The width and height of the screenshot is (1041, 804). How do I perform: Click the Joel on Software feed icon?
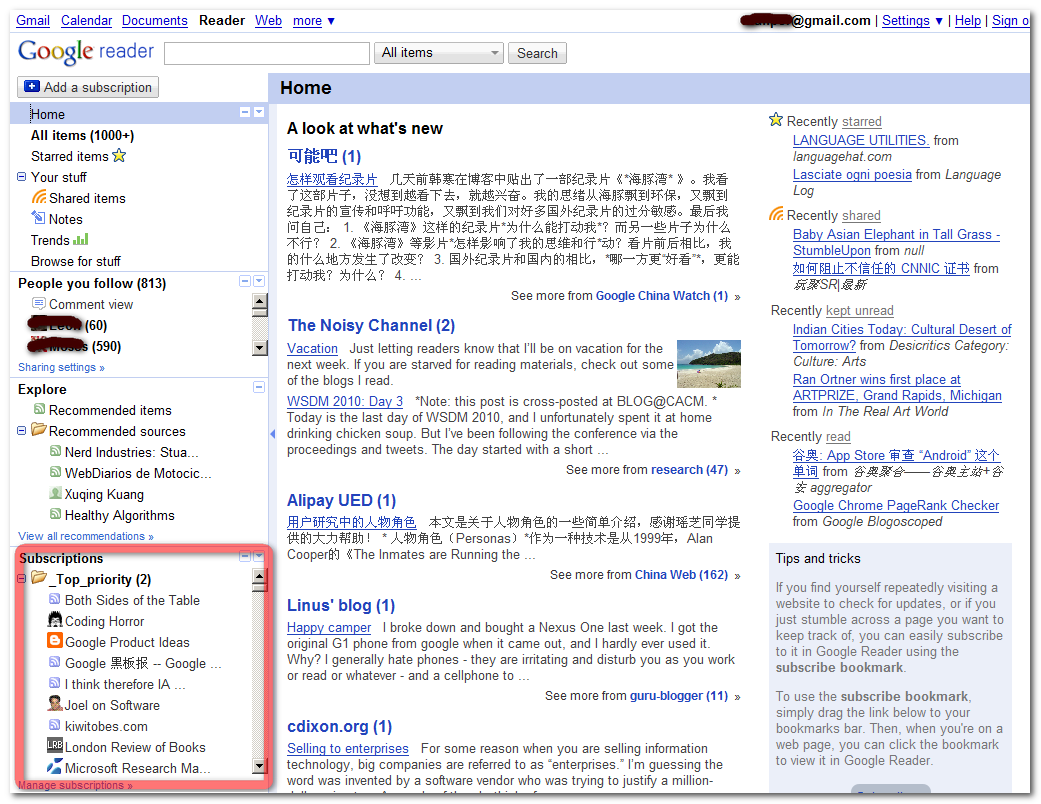tap(55, 703)
